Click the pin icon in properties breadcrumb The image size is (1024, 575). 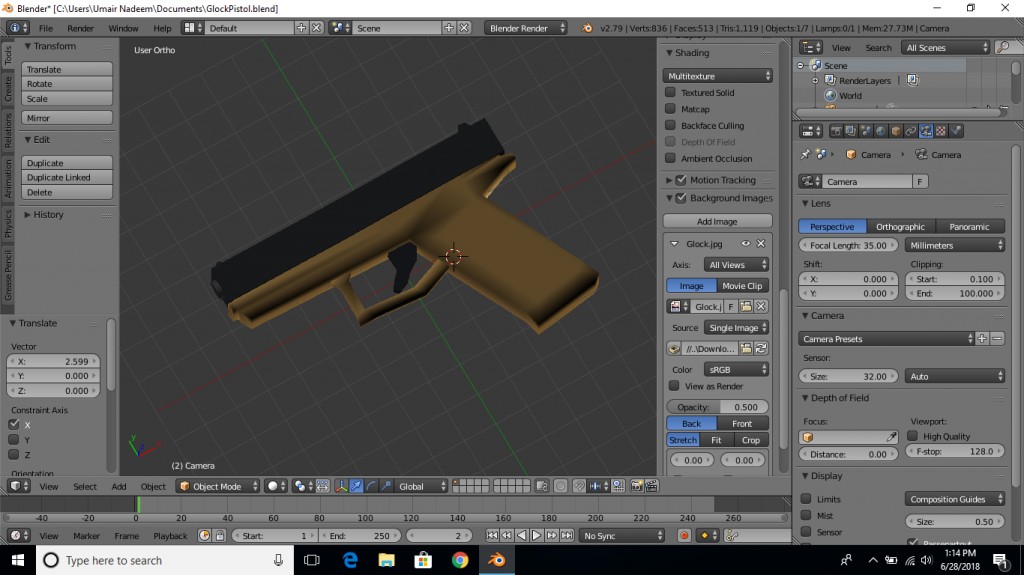(x=805, y=155)
